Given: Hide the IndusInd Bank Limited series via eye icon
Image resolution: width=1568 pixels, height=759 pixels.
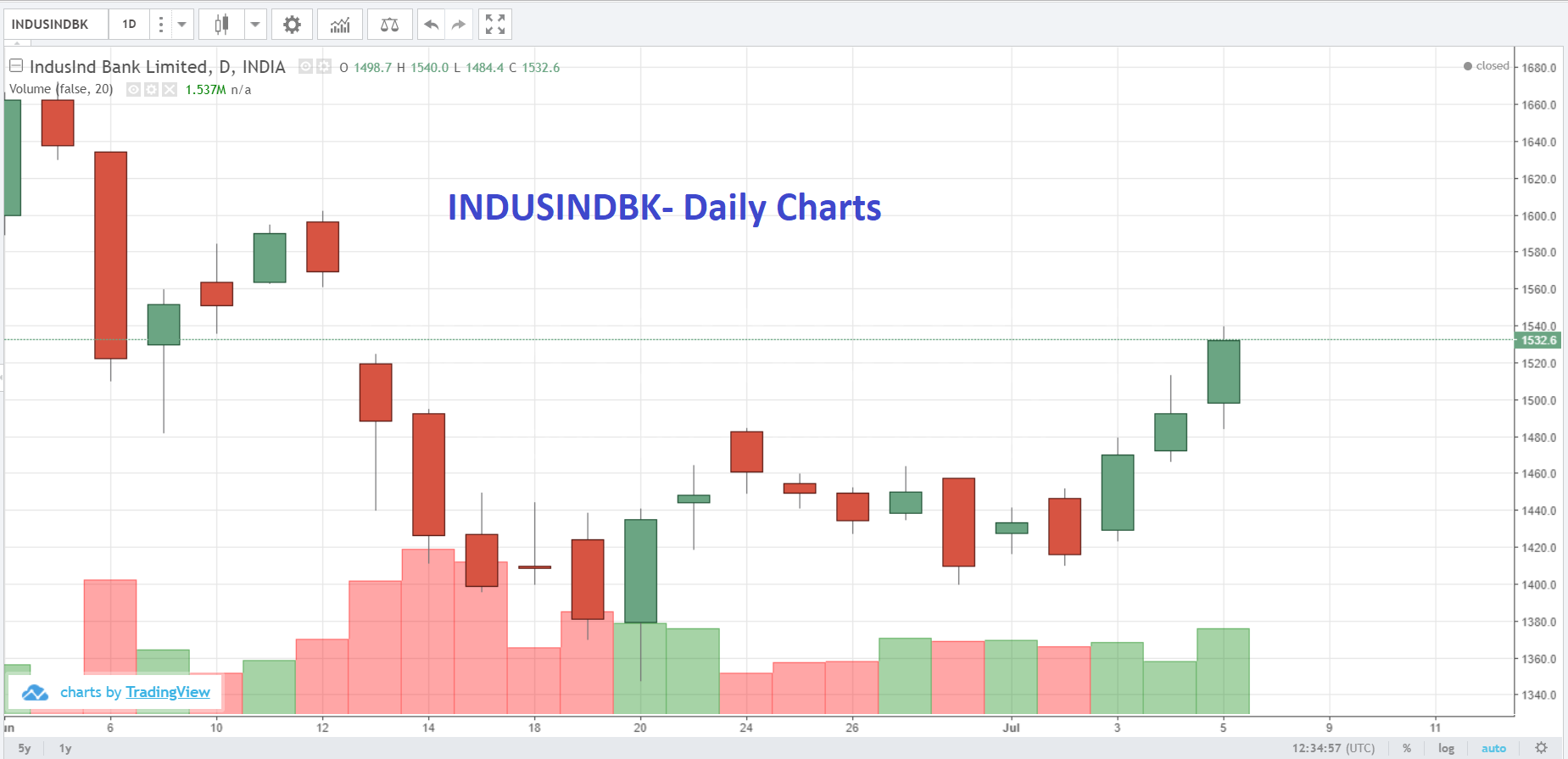Looking at the screenshot, I should point(305,66).
